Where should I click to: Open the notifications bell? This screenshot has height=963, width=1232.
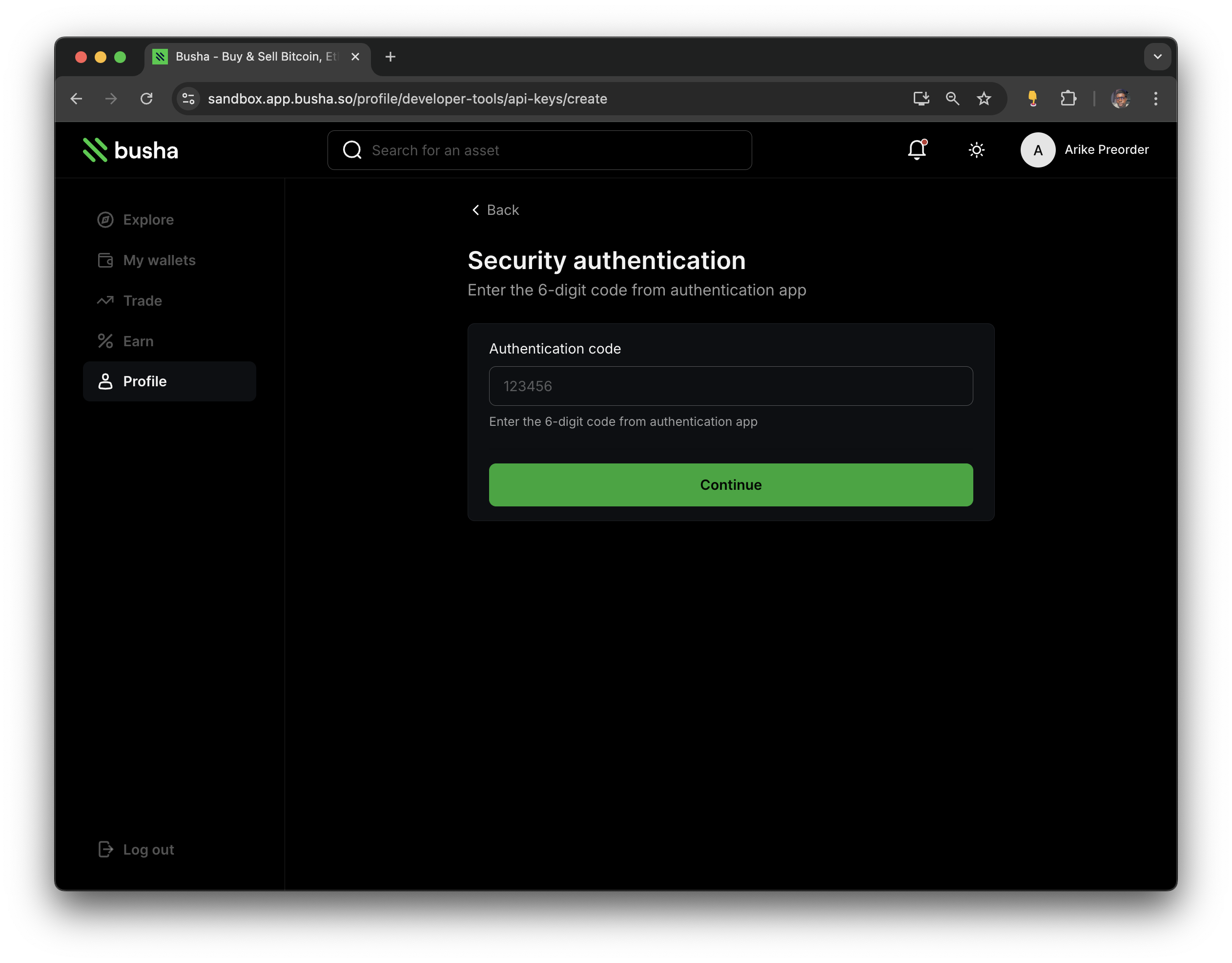tap(916, 150)
